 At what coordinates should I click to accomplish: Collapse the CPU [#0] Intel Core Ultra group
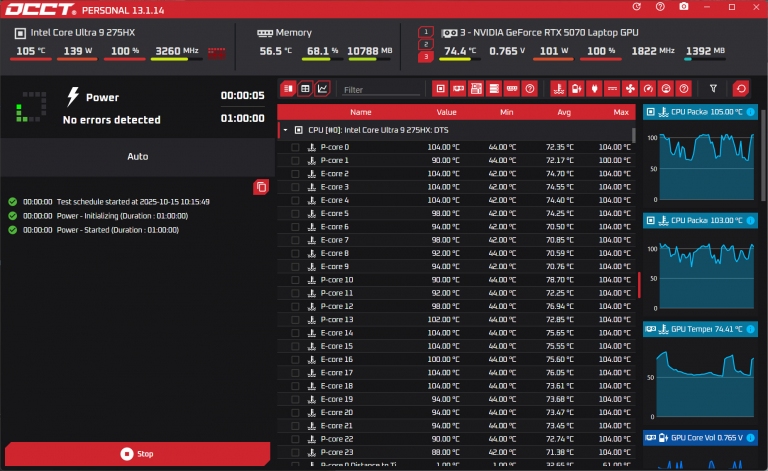(285, 130)
